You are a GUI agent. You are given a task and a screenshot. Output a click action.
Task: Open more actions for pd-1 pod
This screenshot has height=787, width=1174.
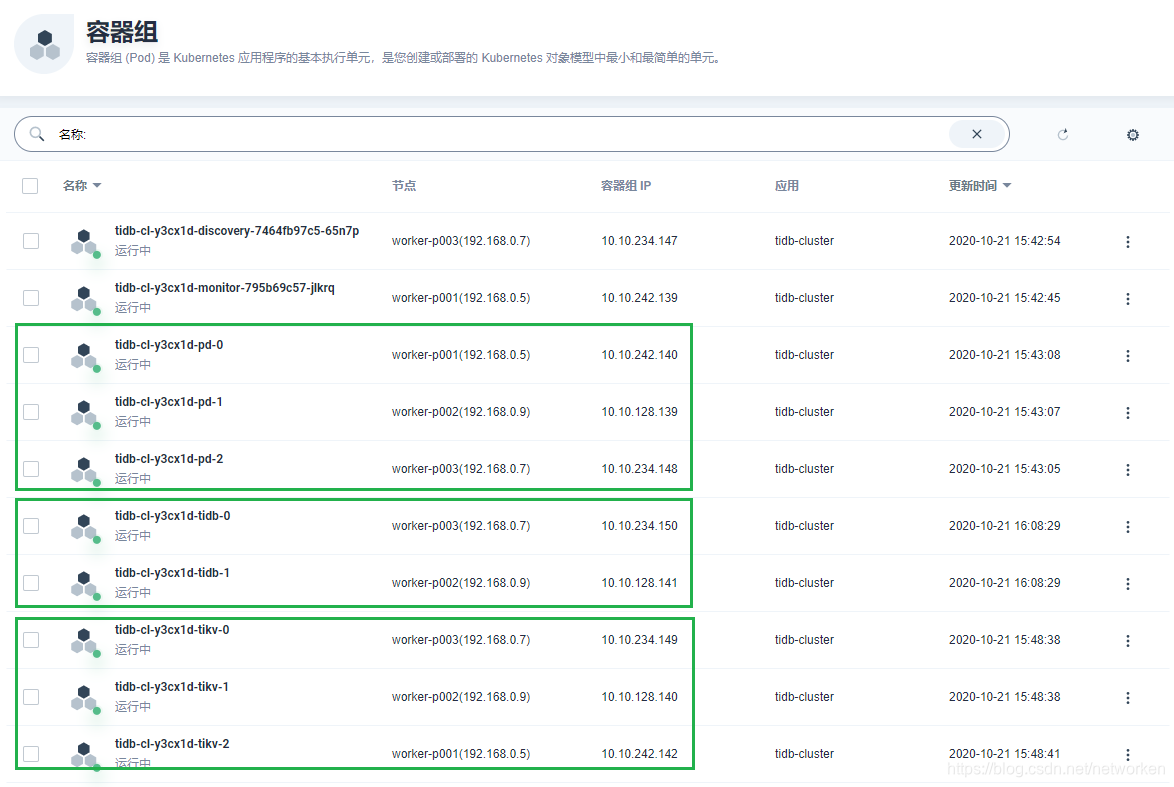1128,413
